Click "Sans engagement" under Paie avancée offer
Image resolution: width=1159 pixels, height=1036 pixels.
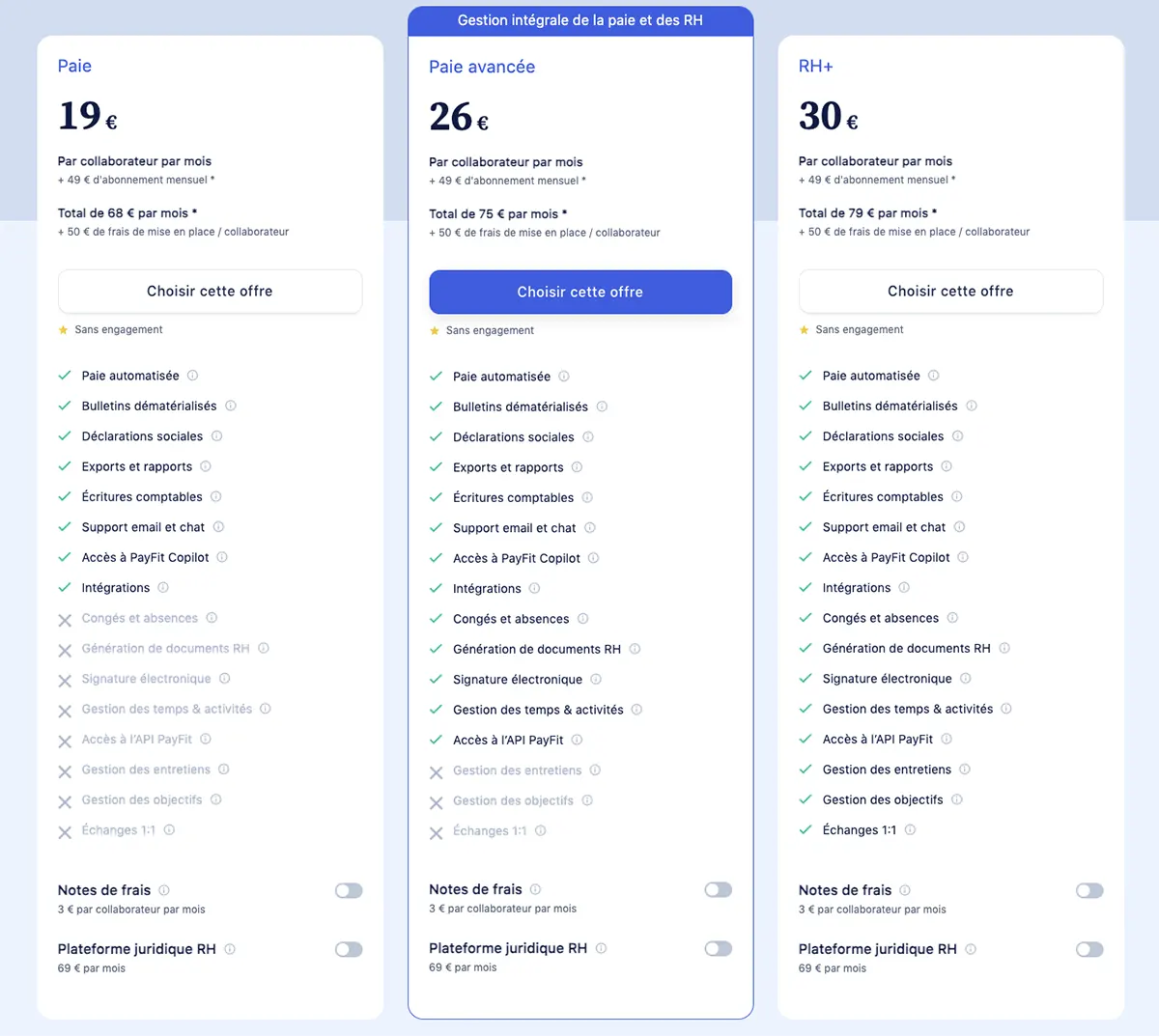490,330
